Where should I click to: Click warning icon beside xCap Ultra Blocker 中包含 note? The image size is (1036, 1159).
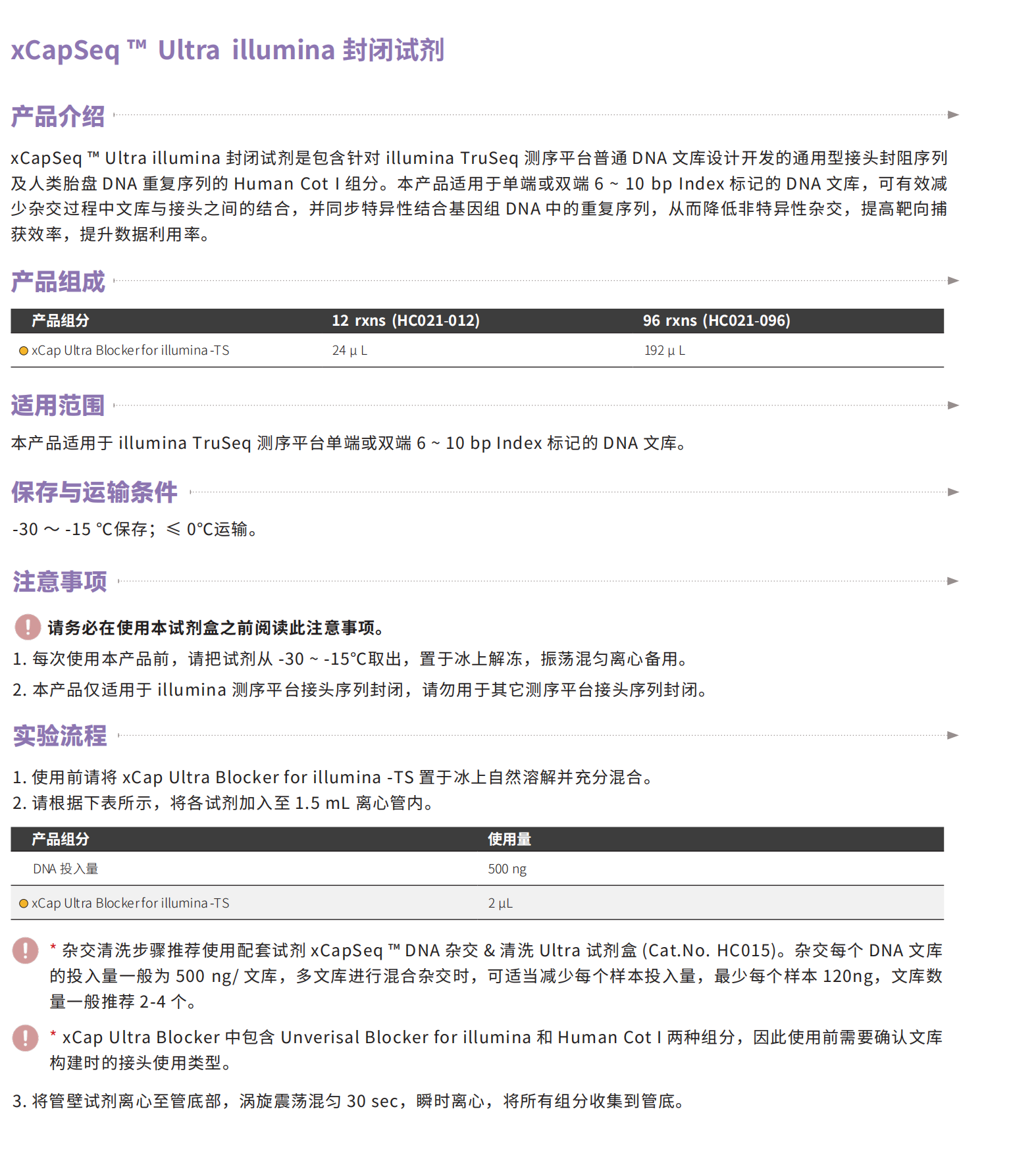pyautogui.click(x=26, y=1038)
